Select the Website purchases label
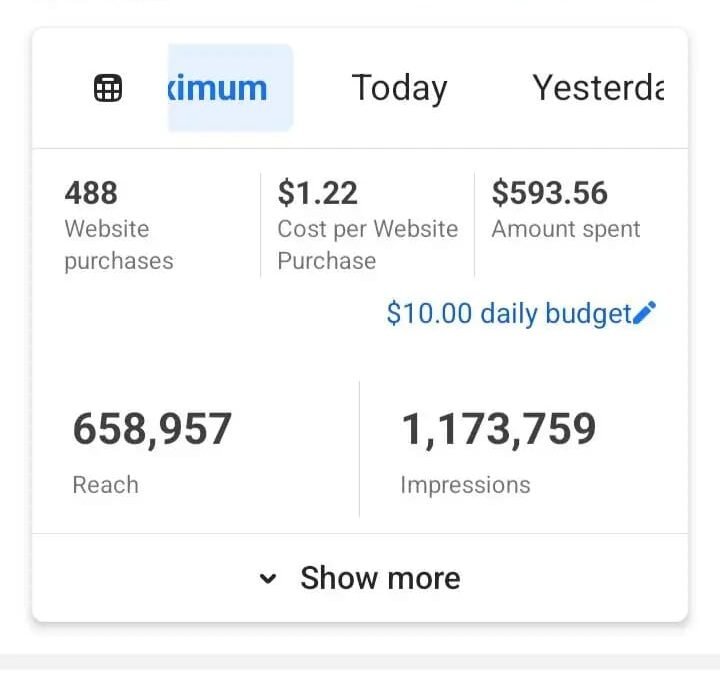 [118, 245]
